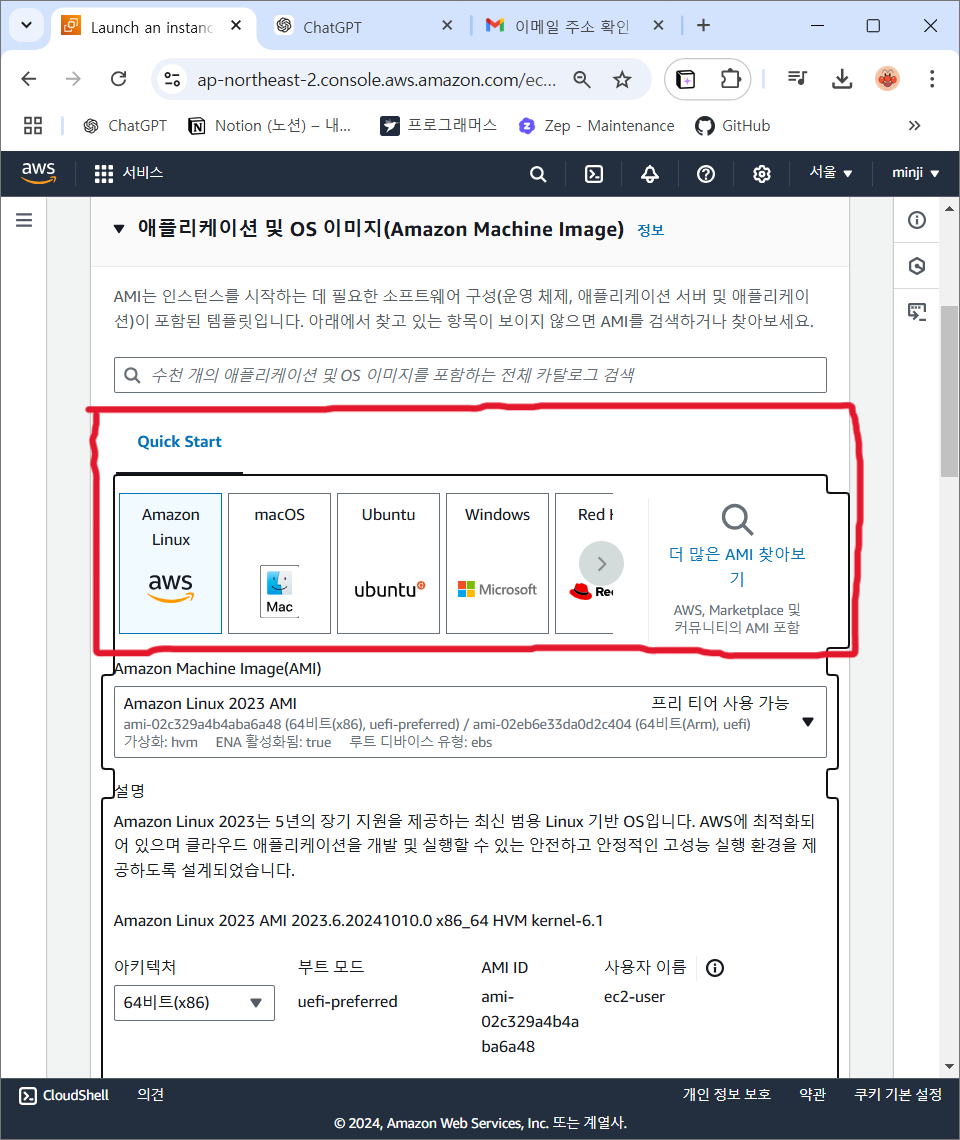This screenshot has width=960, height=1140.
Task: Open the ChatGPT bookmark
Action: click(x=125, y=126)
